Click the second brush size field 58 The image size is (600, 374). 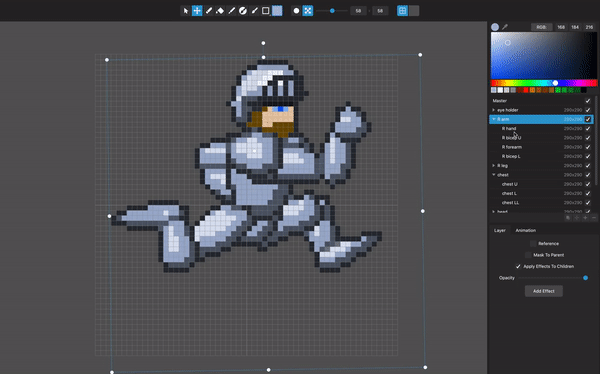tap(380, 11)
